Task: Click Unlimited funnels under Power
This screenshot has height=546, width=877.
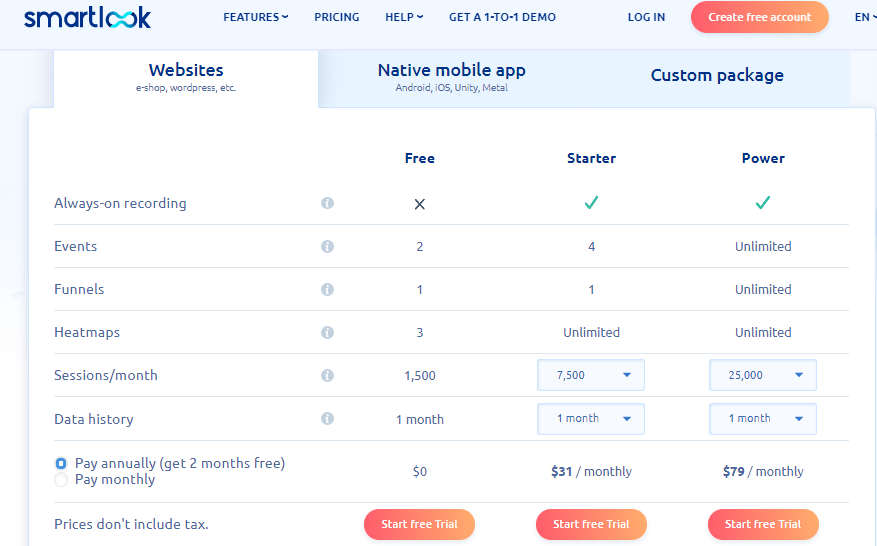Action: pyautogui.click(x=763, y=289)
